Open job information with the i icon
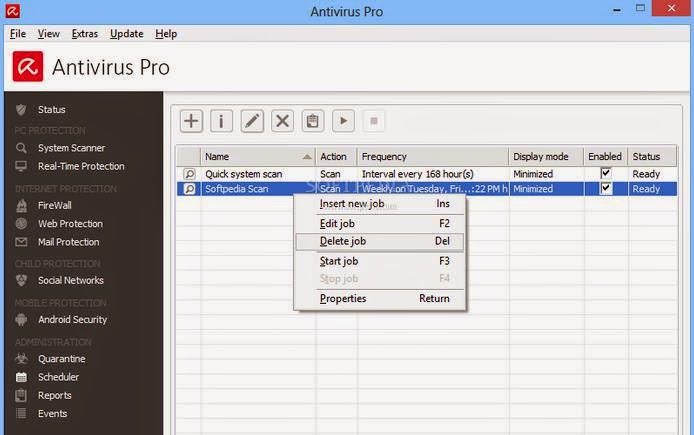This screenshot has height=435, width=694. point(221,121)
